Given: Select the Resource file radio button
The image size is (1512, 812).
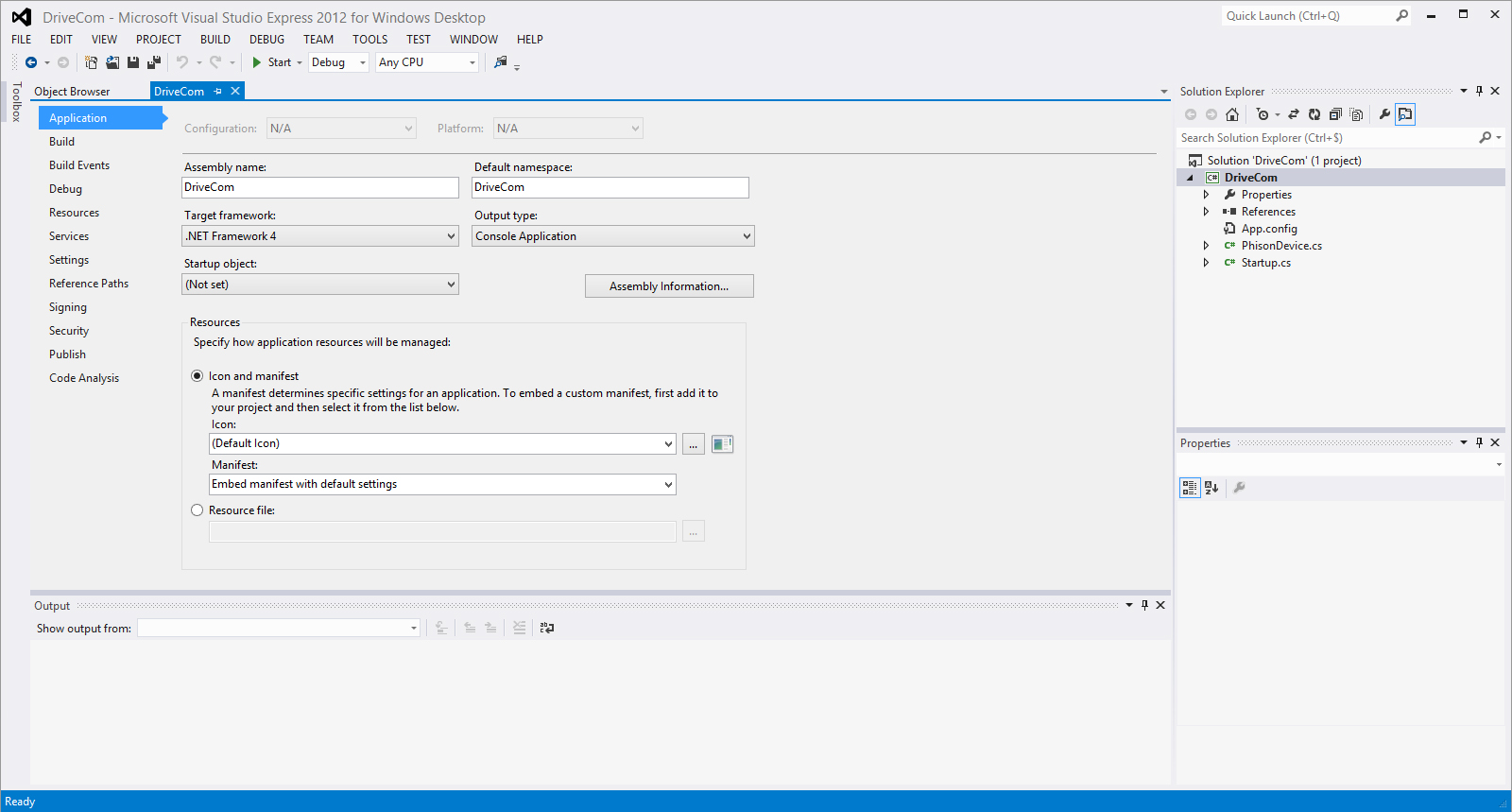Looking at the screenshot, I should tap(198, 510).
